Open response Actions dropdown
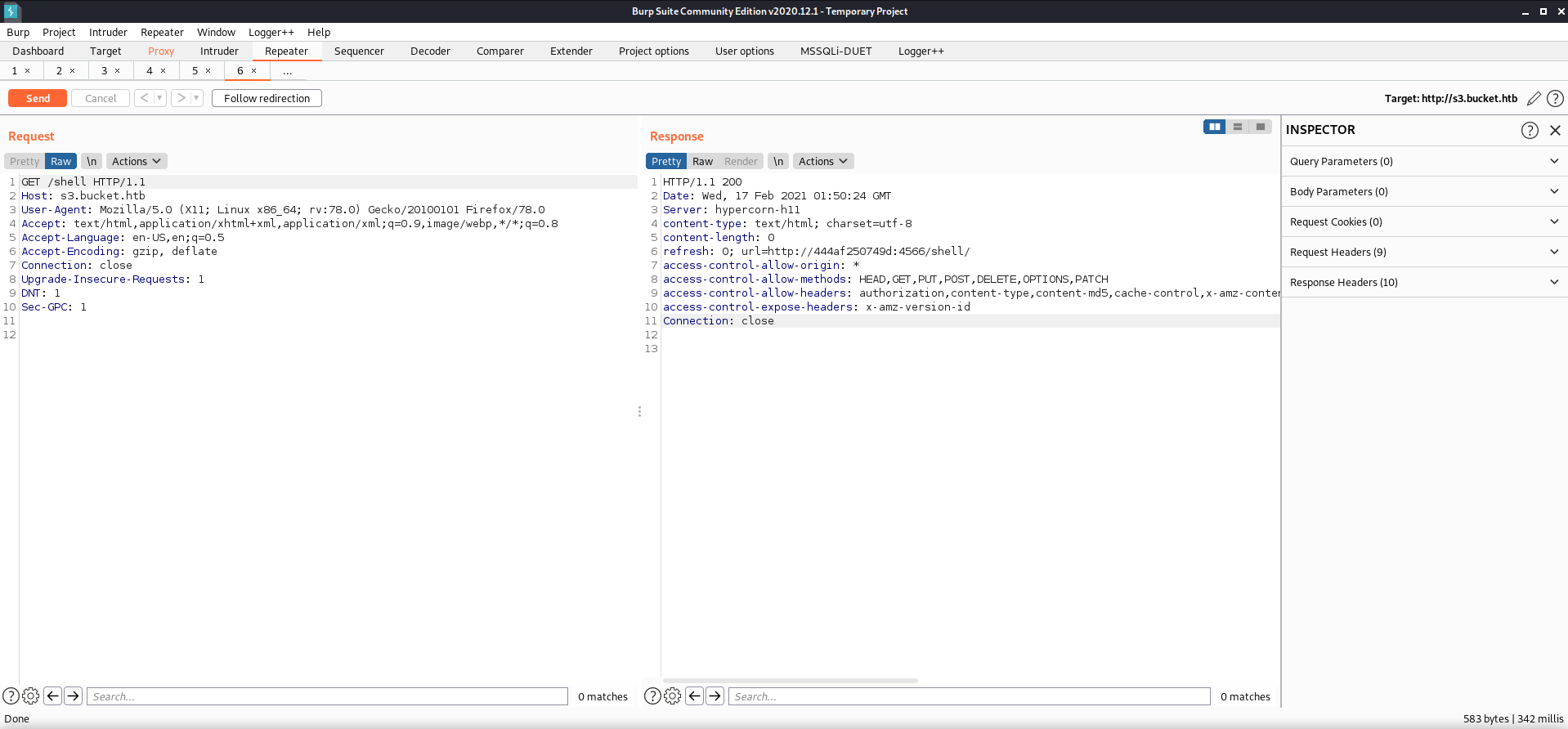The width and height of the screenshot is (1568, 729). click(x=823, y=162)
